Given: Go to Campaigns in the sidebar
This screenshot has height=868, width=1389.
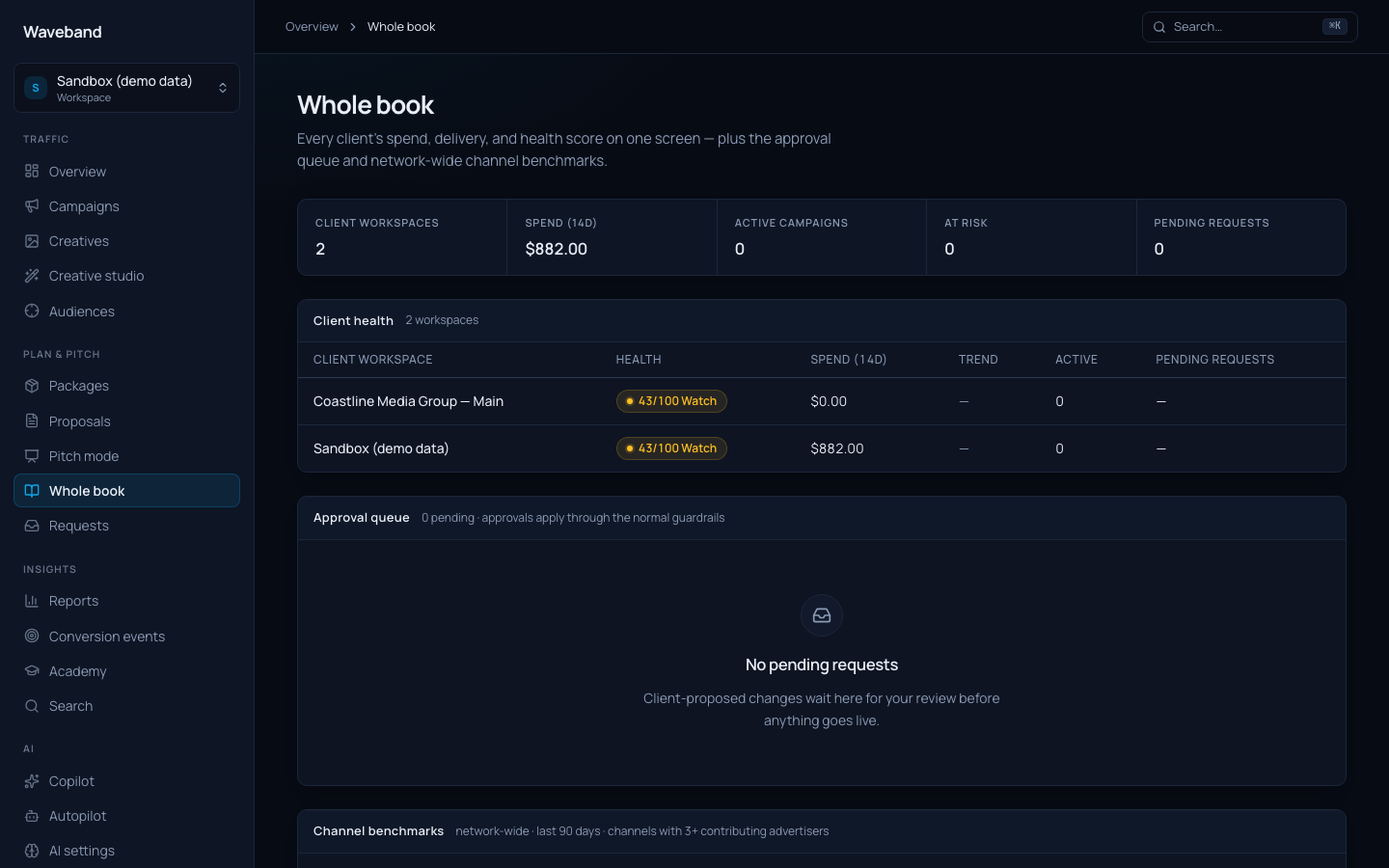Looking at the screenshot, I should point(126,206).
